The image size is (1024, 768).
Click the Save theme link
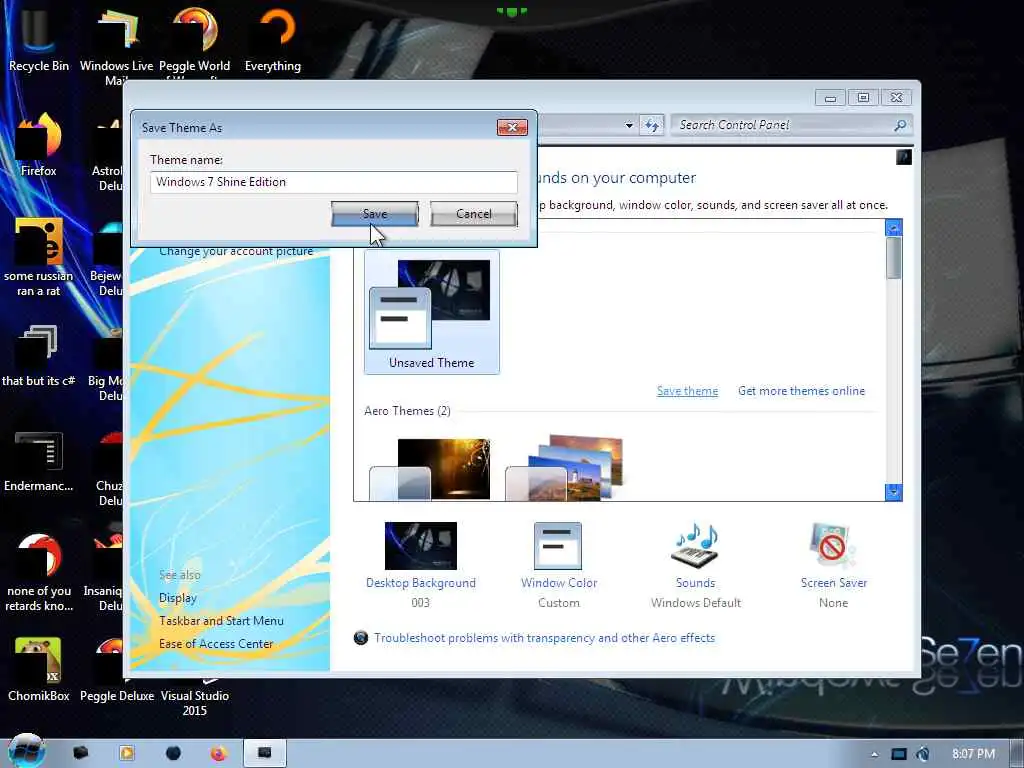[687, 391]
